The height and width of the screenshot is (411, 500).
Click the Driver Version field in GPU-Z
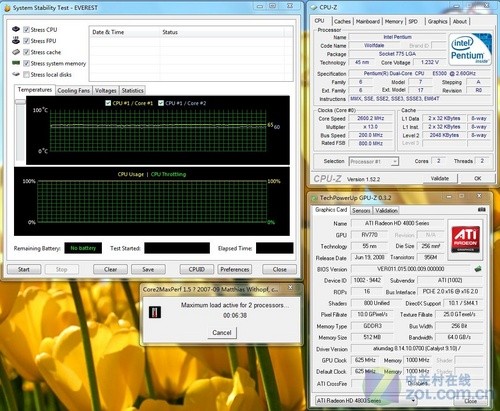(x=417, y=349)
